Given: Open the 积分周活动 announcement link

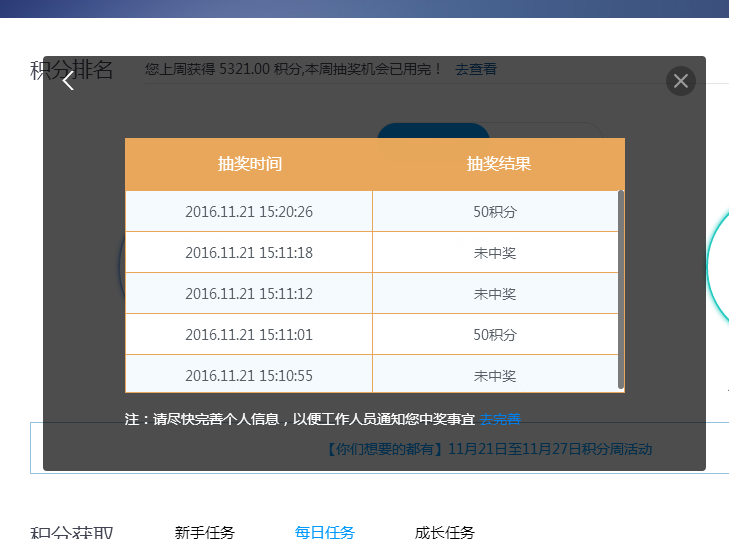Looking at the screenshot, I should [490, 449].
